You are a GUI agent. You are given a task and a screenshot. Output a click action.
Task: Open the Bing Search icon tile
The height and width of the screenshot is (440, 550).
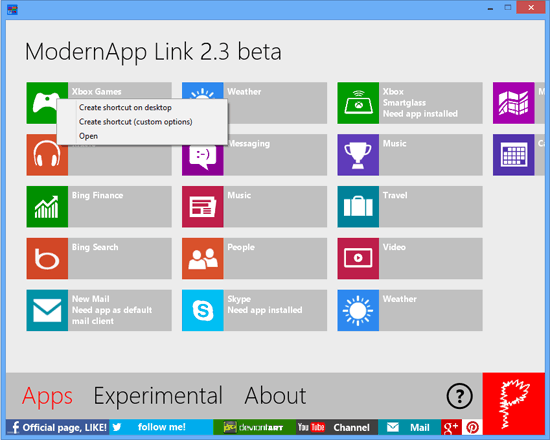point(47,259)
